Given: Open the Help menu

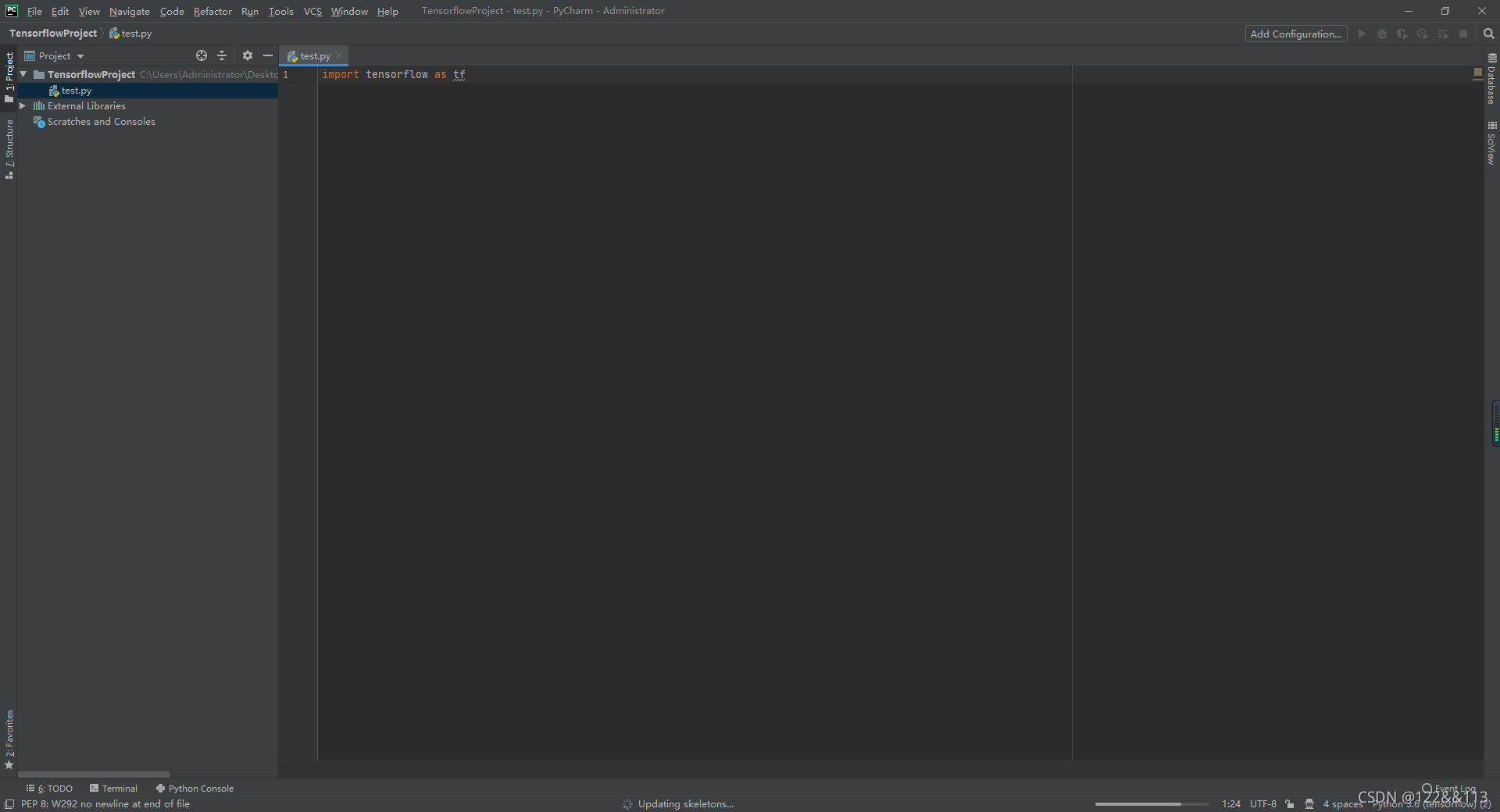Looking at the screenshot, I should (x=387, y=11).
